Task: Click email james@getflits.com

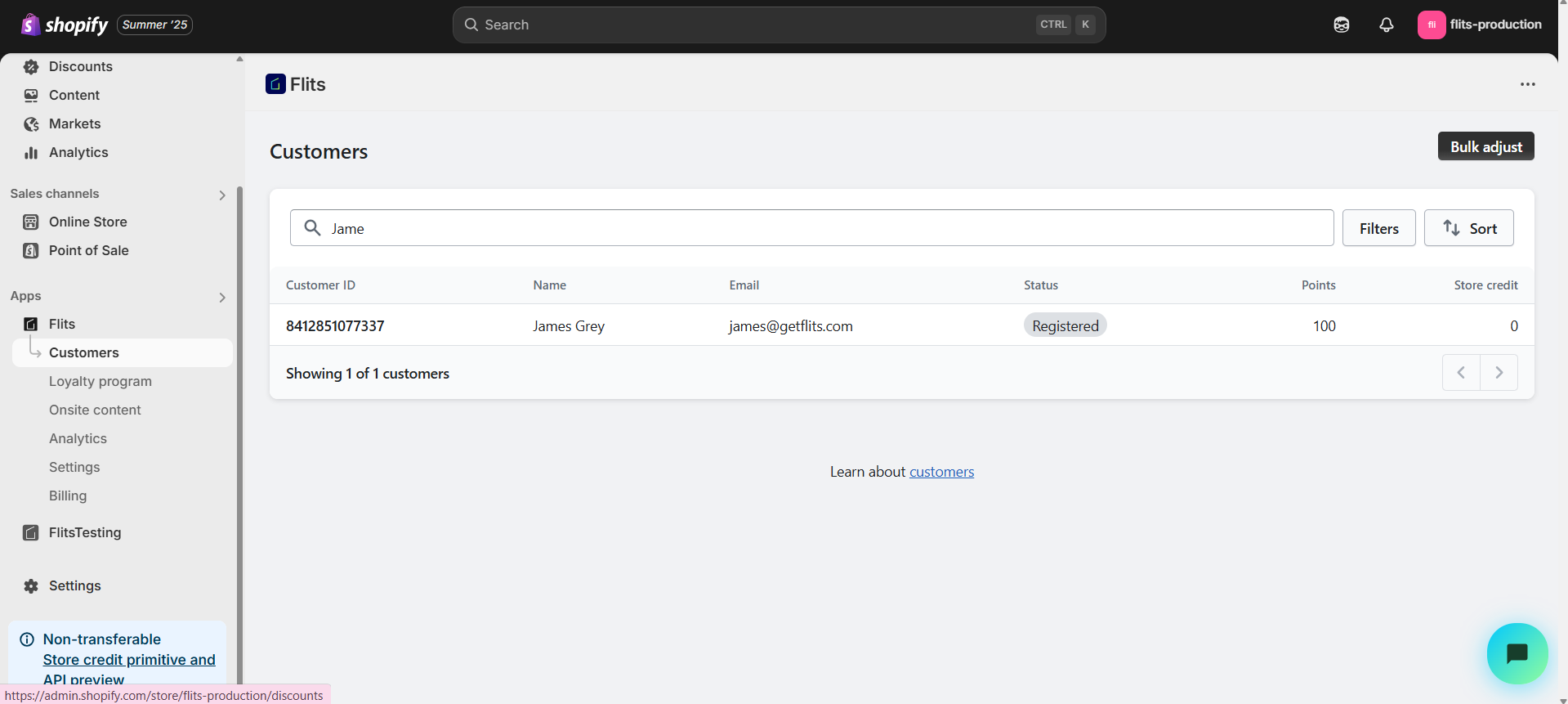Action: pos(791,326)
